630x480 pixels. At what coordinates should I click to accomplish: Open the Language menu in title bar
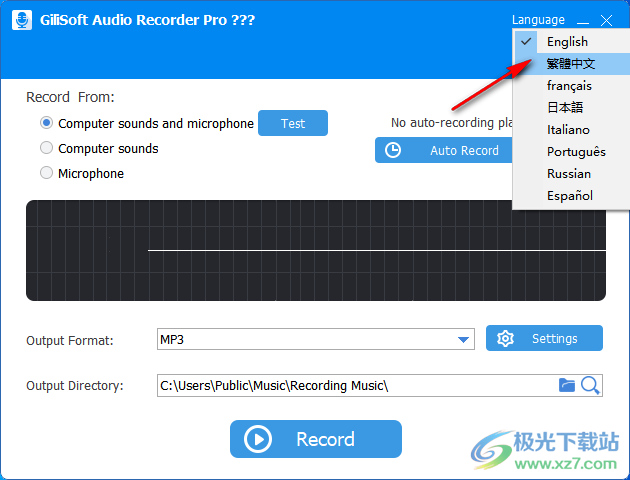(x=538, y=20)
